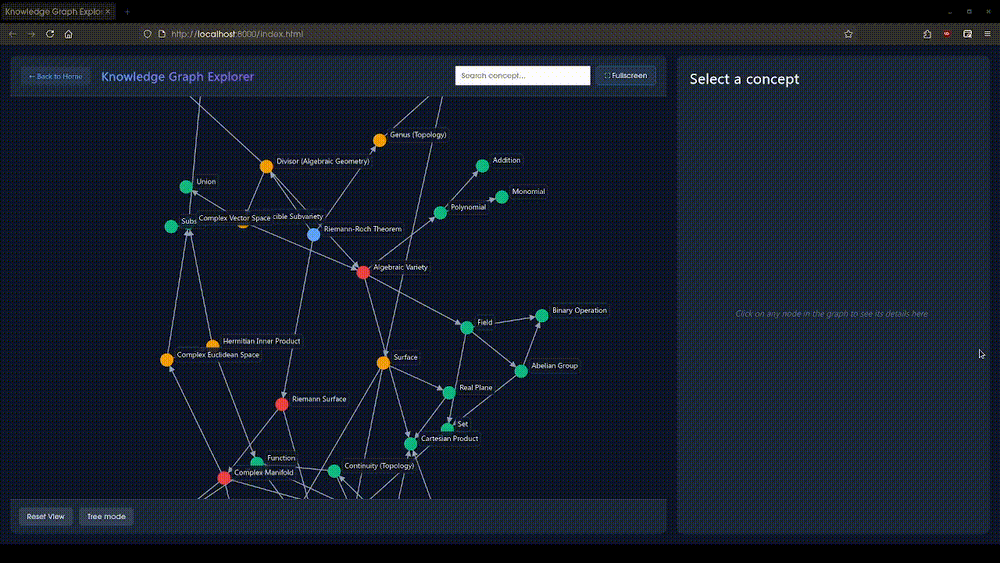Click Reset View button
This screenshot has width=1000, height=563.
coord(46,517)
